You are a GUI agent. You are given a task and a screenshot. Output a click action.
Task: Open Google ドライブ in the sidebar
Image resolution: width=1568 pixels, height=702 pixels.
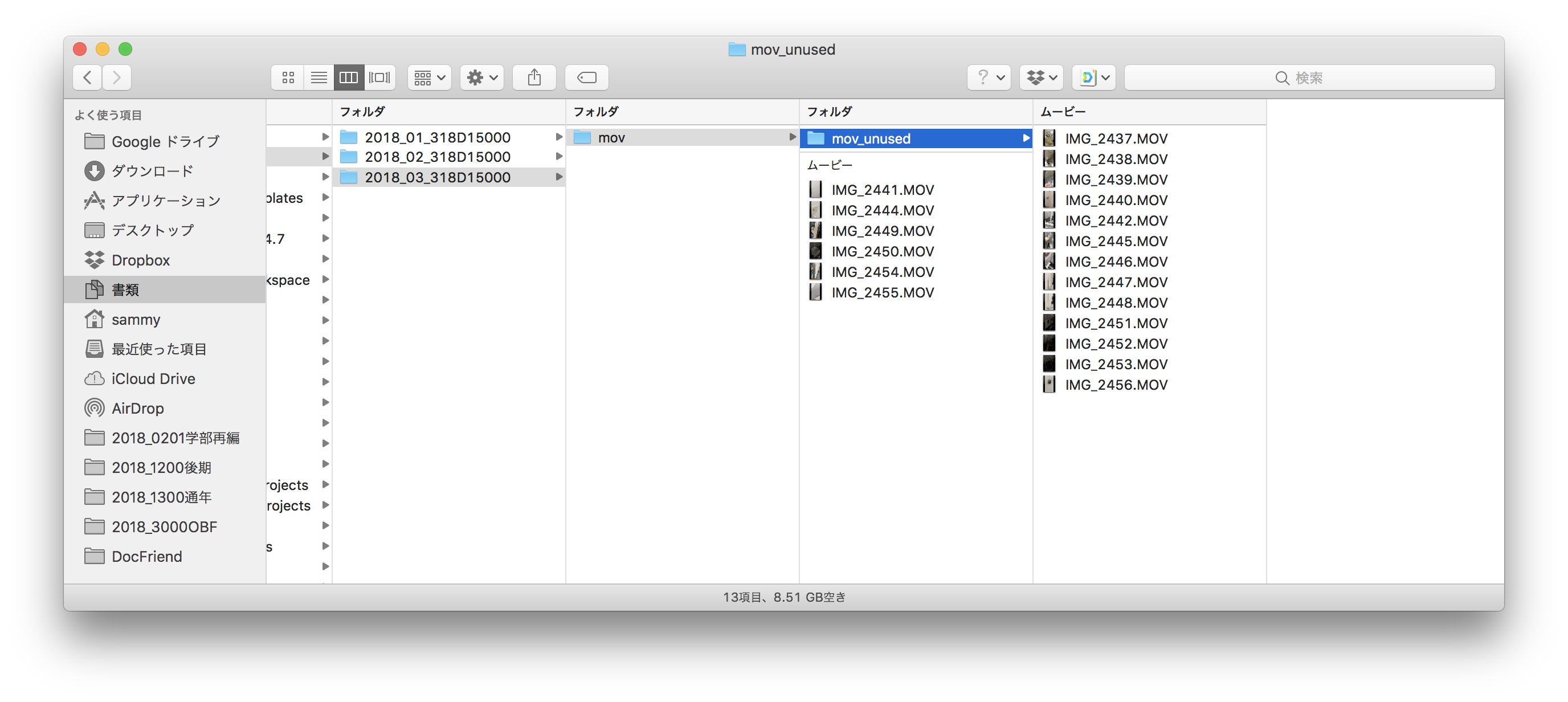pyautogui.click(x=165, y=141)
